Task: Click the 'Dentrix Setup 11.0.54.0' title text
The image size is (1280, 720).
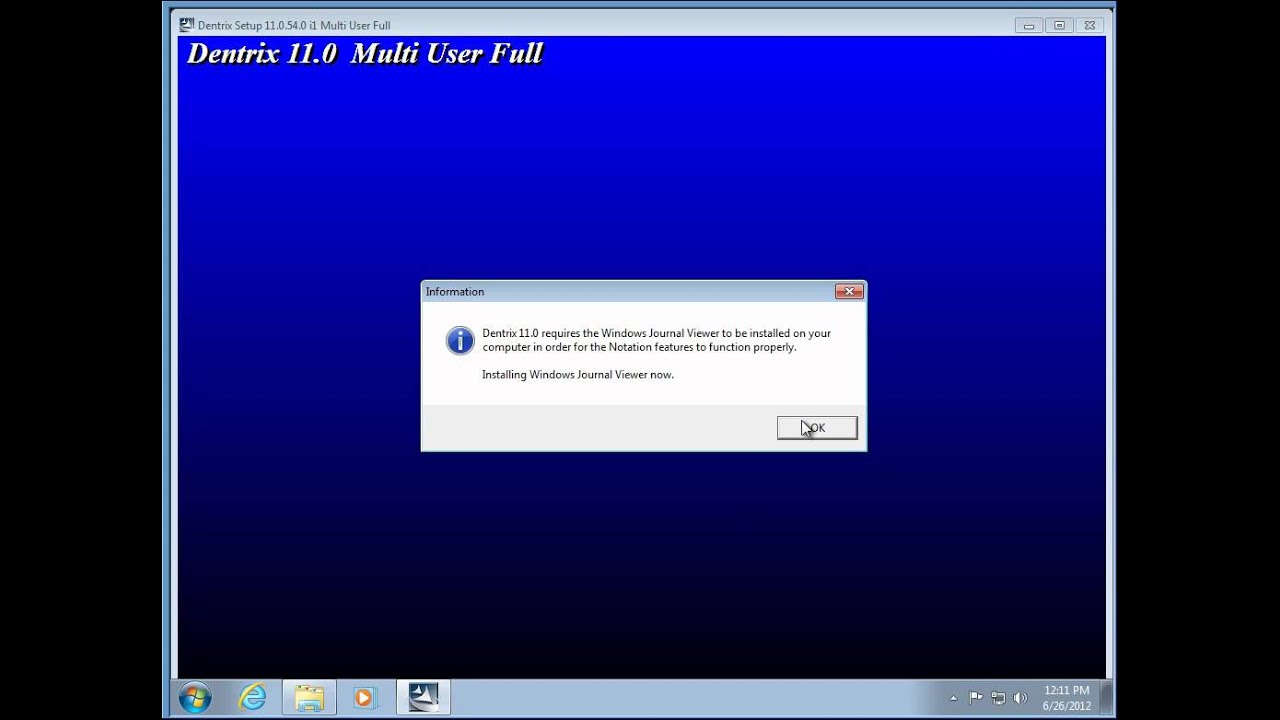Action: (294, 25)
